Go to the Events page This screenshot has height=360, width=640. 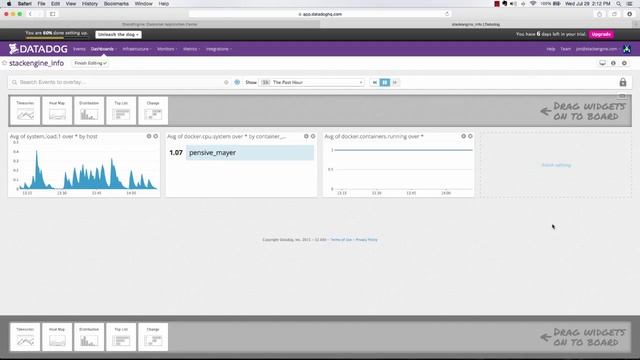79,49
